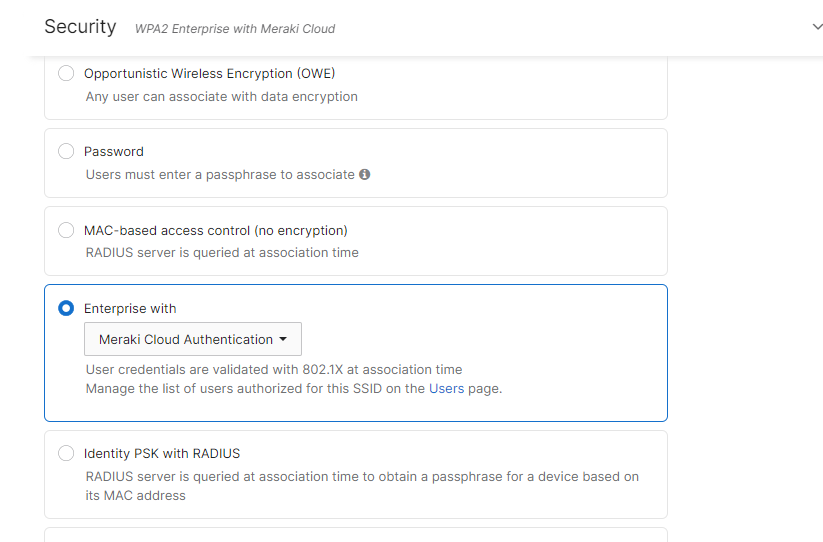Image resolution: width=823 pixels, height=542 pixels.
Task: Click the 'Users must enter a passphrase' description
Action: click(220, 174)
